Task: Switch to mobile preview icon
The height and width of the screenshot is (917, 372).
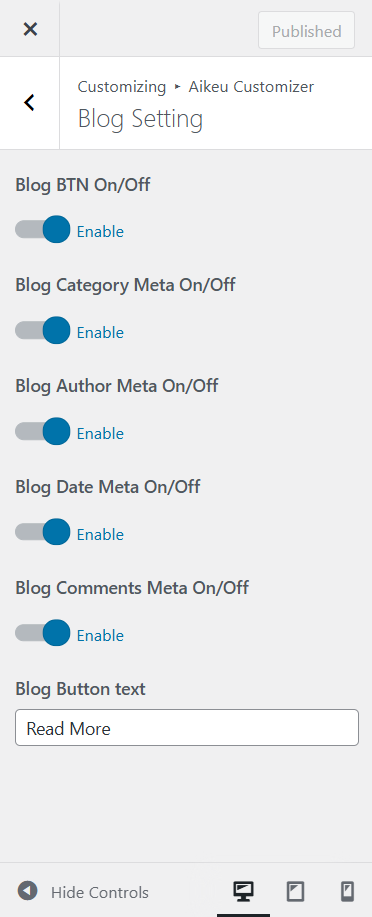Action: pos(347,891)
